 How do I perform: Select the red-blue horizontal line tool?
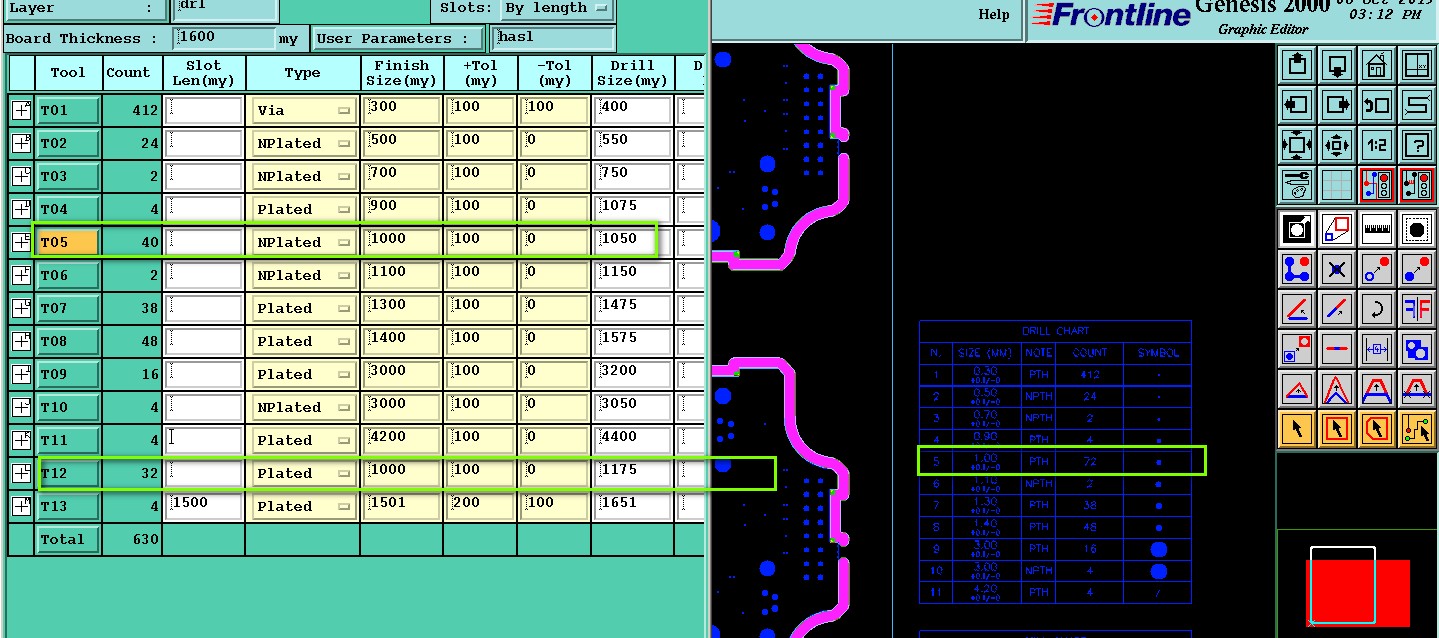[1337, 349]
